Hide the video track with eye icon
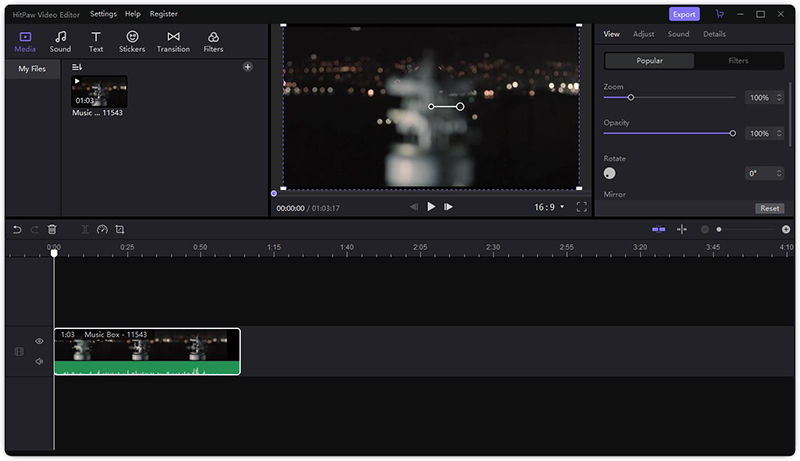Screen dimensions: 800x461 [x=39, y=341]
